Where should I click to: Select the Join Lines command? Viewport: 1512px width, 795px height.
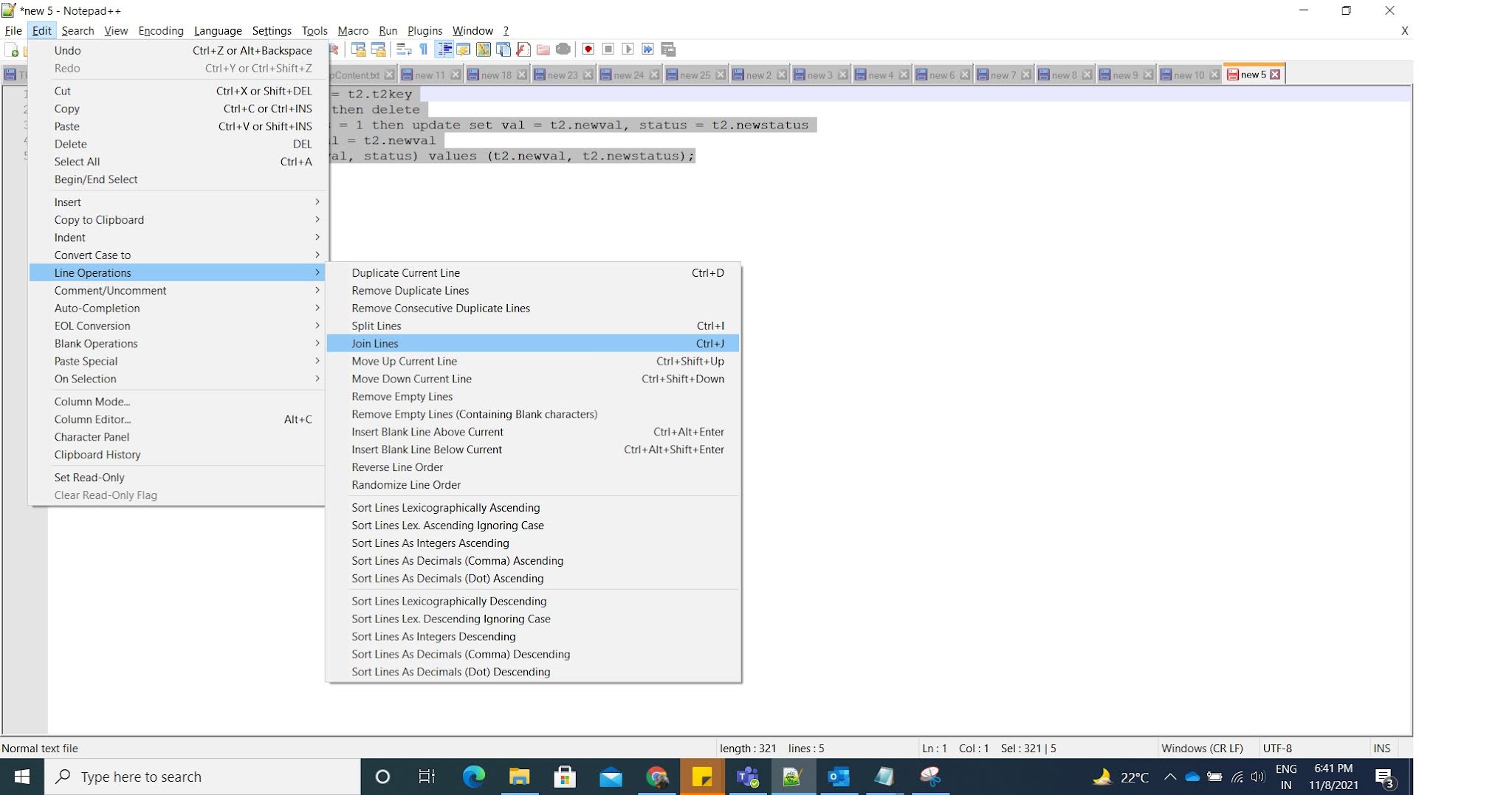pyautogui.click(x=375, y=343)
